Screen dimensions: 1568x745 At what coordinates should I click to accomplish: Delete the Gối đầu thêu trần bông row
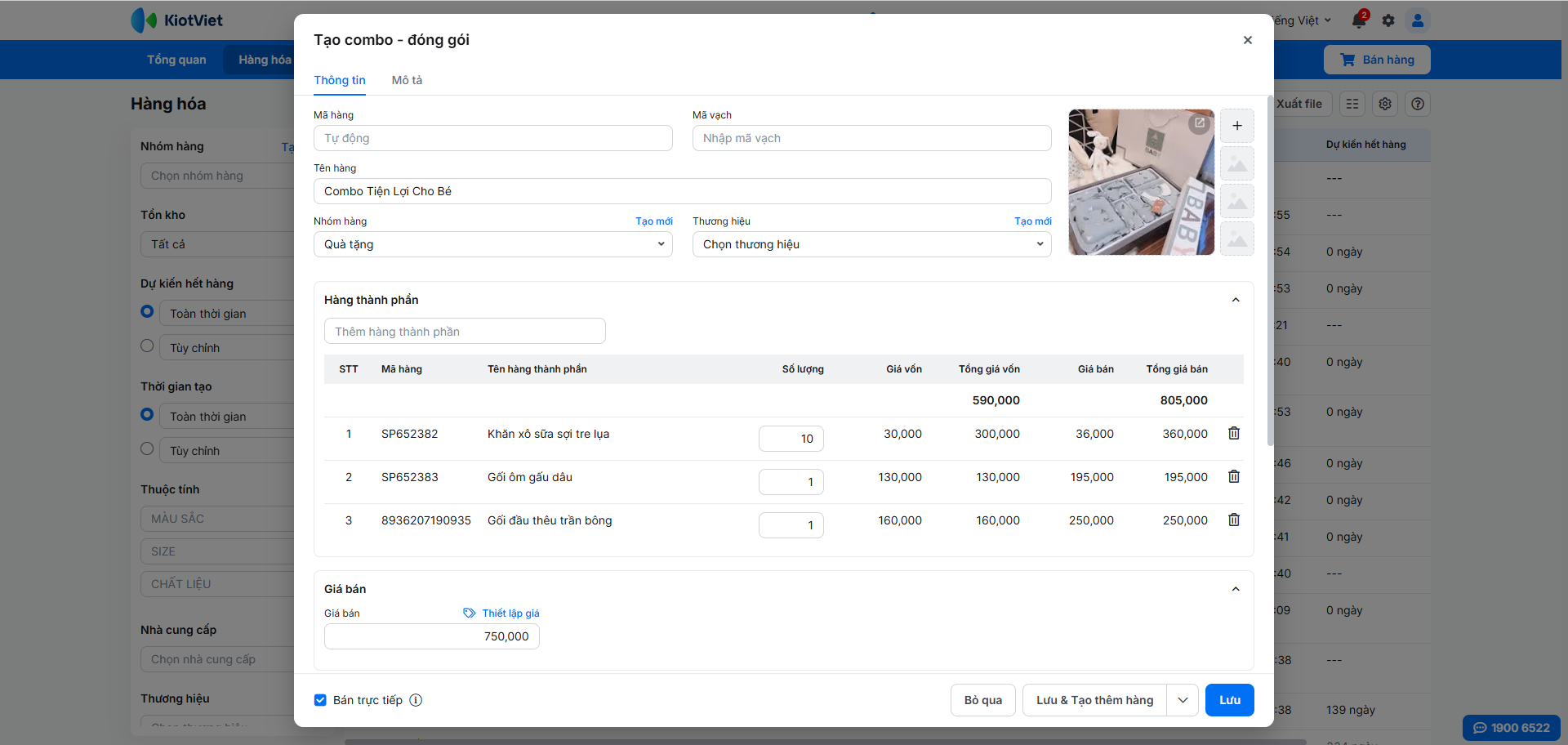coord(1234,520)
